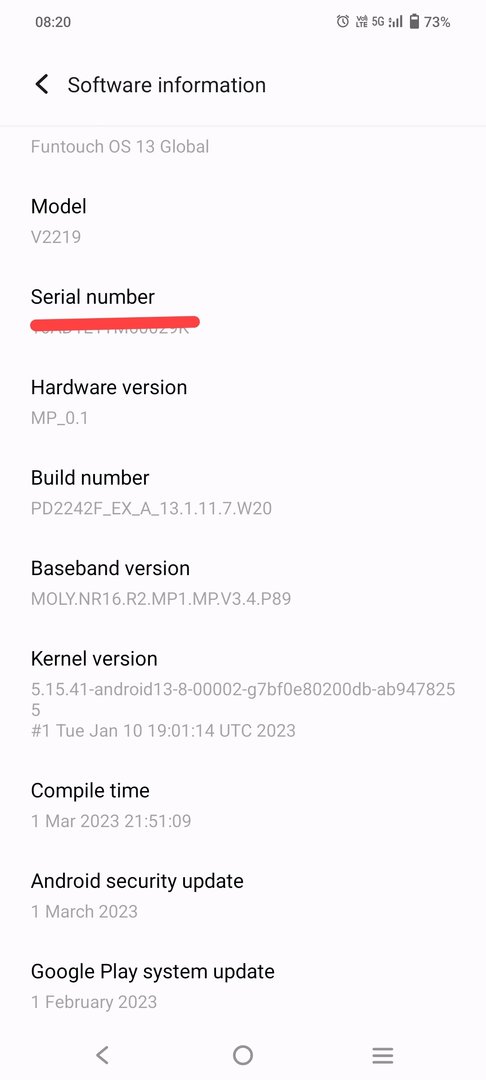Tap the 08:20 clock in status bar
The width and height of the screenshot is (486, 1080).
(53, 22)
